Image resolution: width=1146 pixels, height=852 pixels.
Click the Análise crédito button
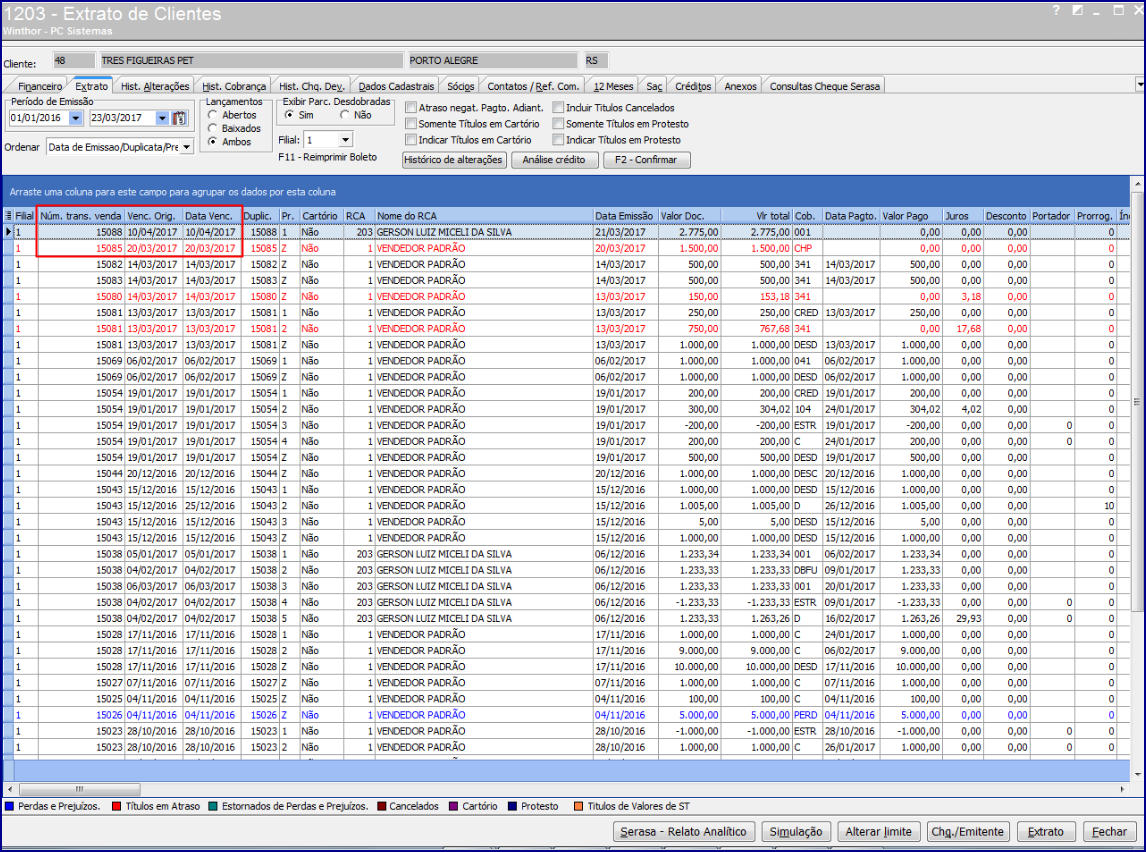[x=554, y=159]
